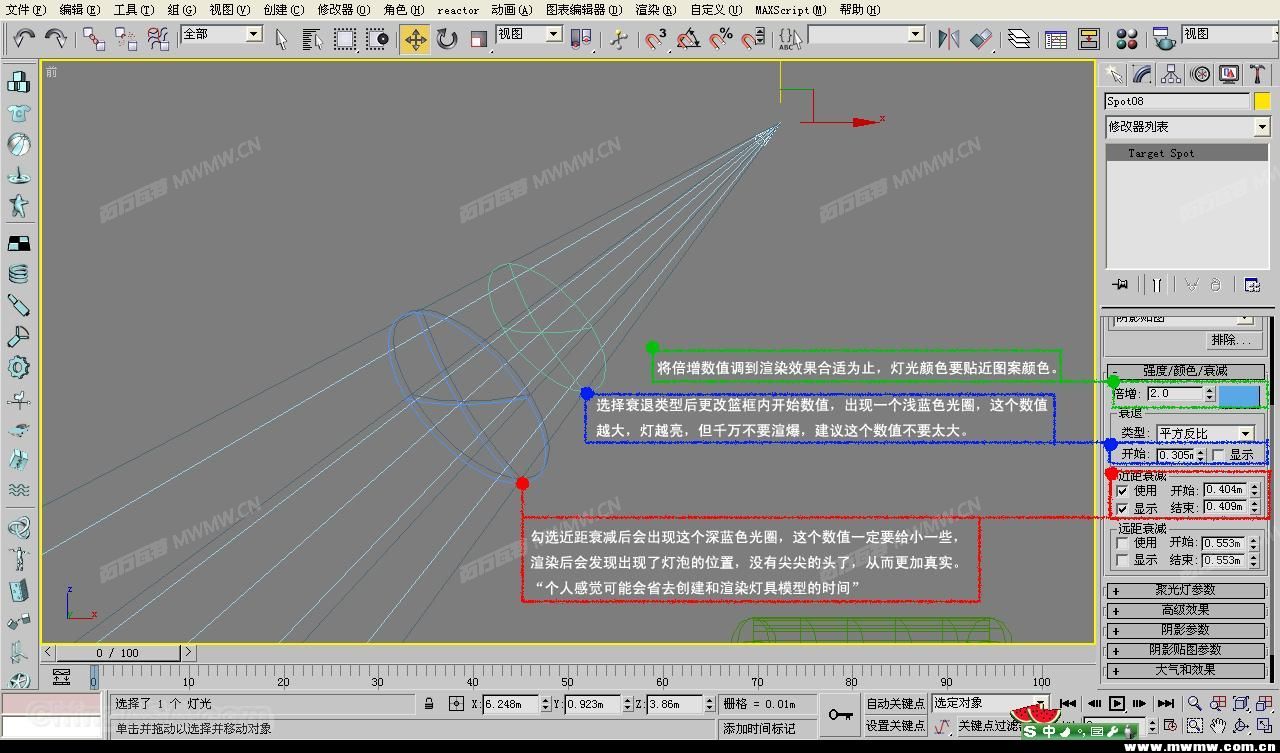1280x753 pixels.
Task: Click the Zoom magnifier viewport icon
Action: tap(1194, 704)
